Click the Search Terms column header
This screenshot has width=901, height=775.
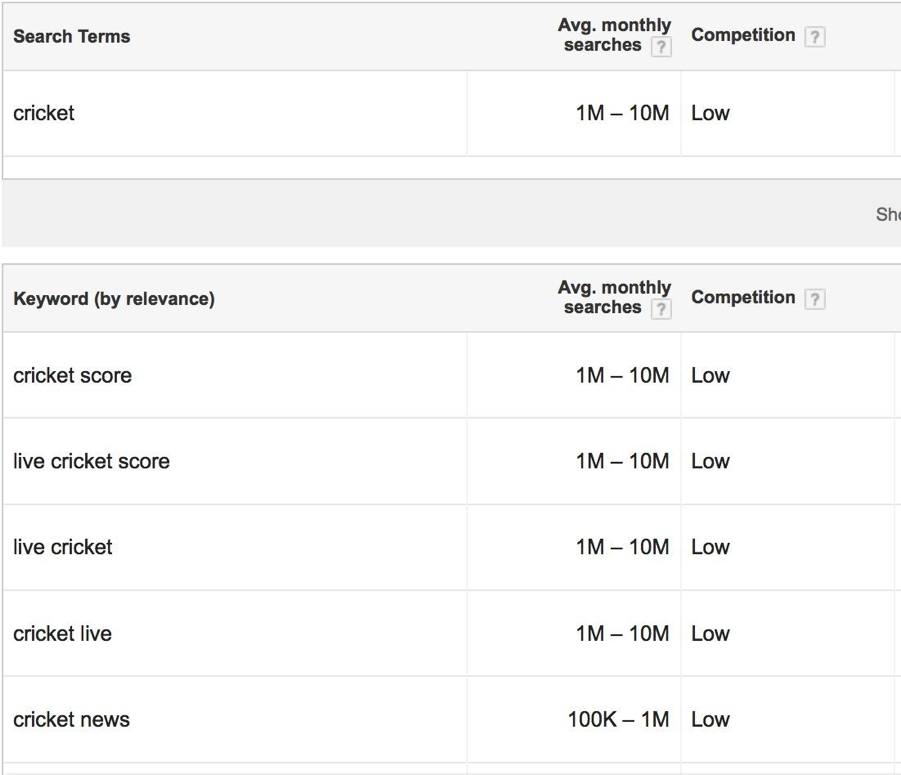point(71,36)
